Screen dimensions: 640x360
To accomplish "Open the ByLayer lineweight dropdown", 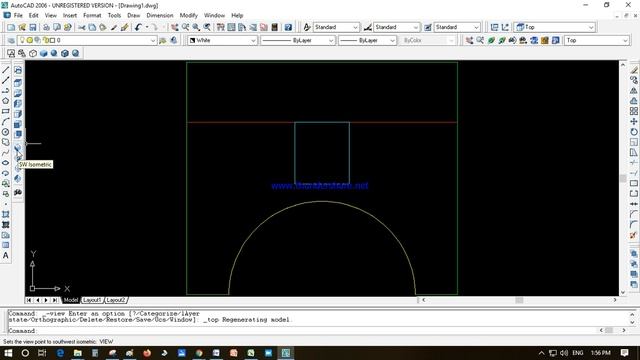I will click(392, 40).
